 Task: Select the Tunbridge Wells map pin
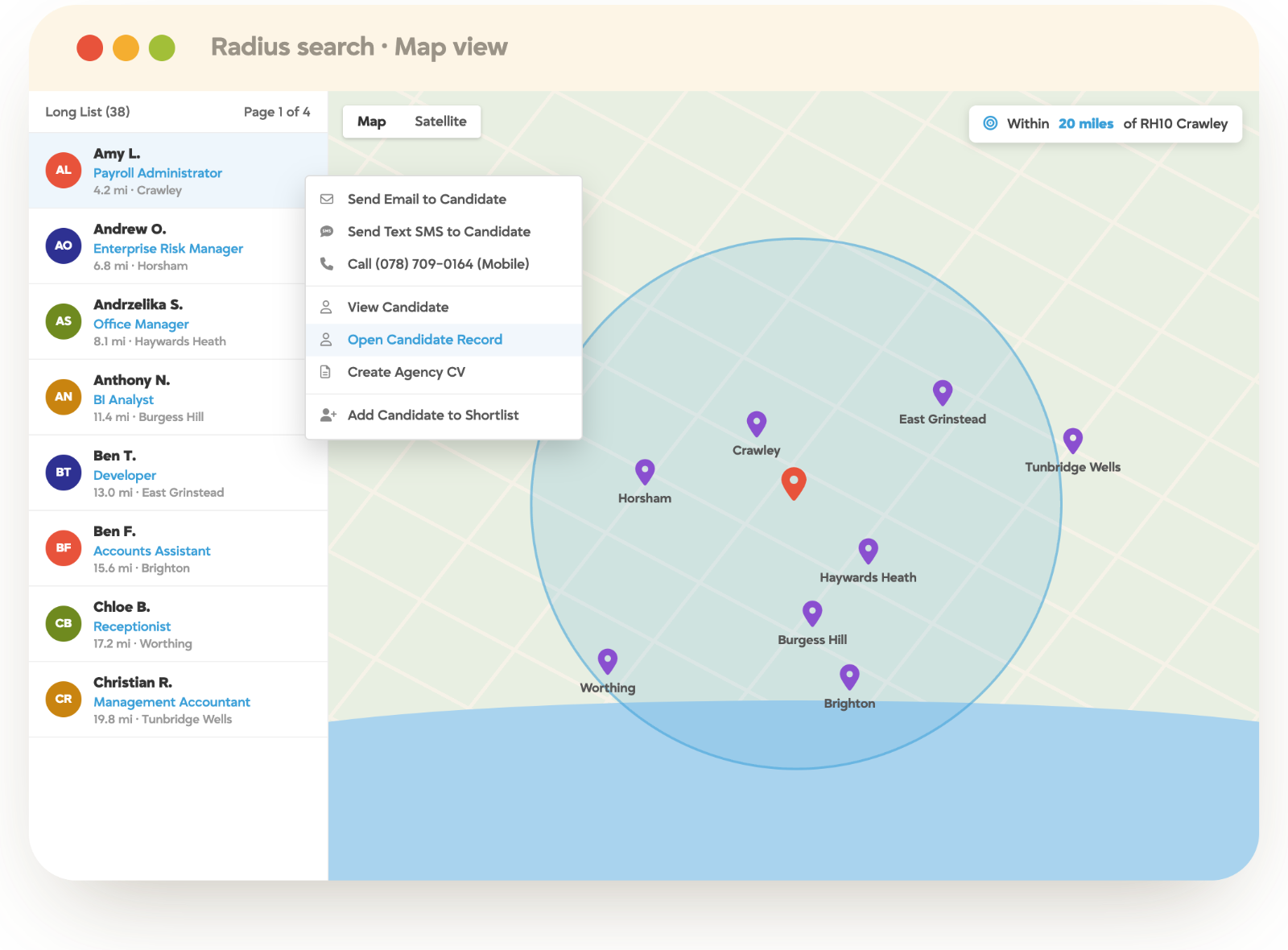[x=1073, y=440]
